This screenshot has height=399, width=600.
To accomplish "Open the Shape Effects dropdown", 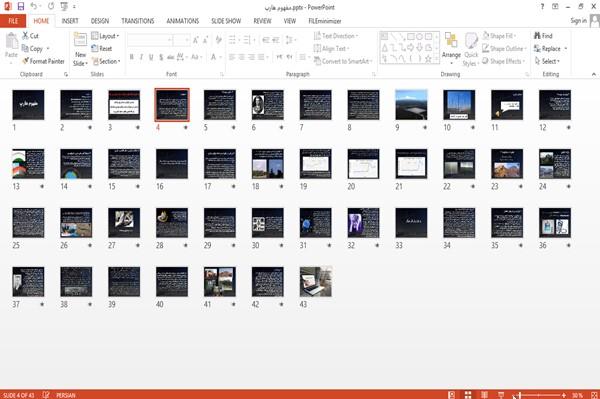I will coord(503,61).
